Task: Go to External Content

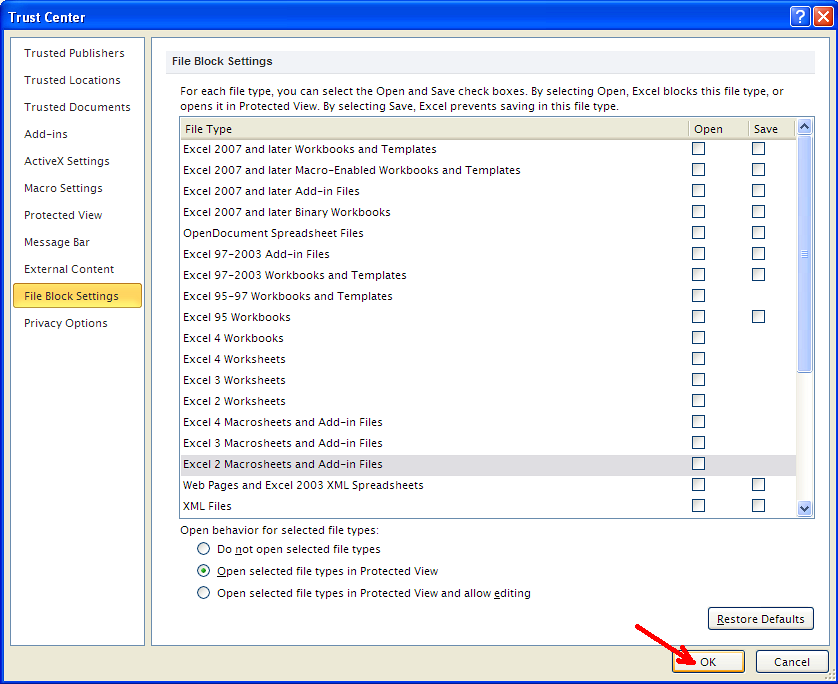Action: (69, 269)
